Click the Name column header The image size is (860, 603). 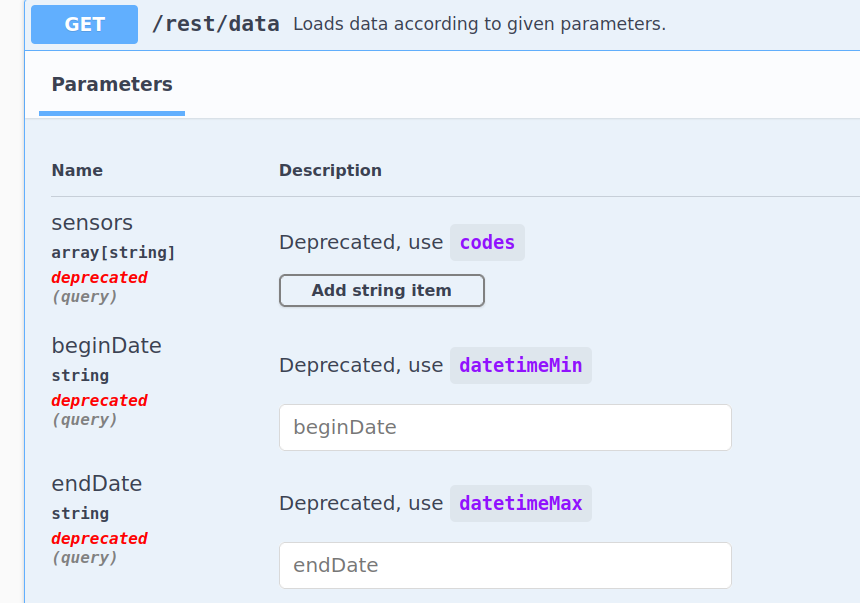click(x=77, y=170)
